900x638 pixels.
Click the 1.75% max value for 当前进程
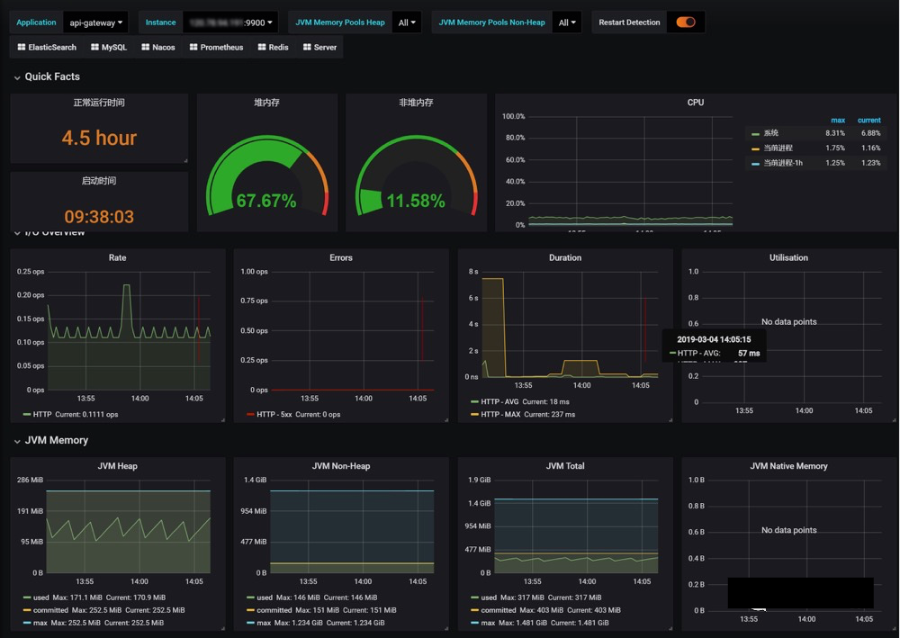(835, 148)
